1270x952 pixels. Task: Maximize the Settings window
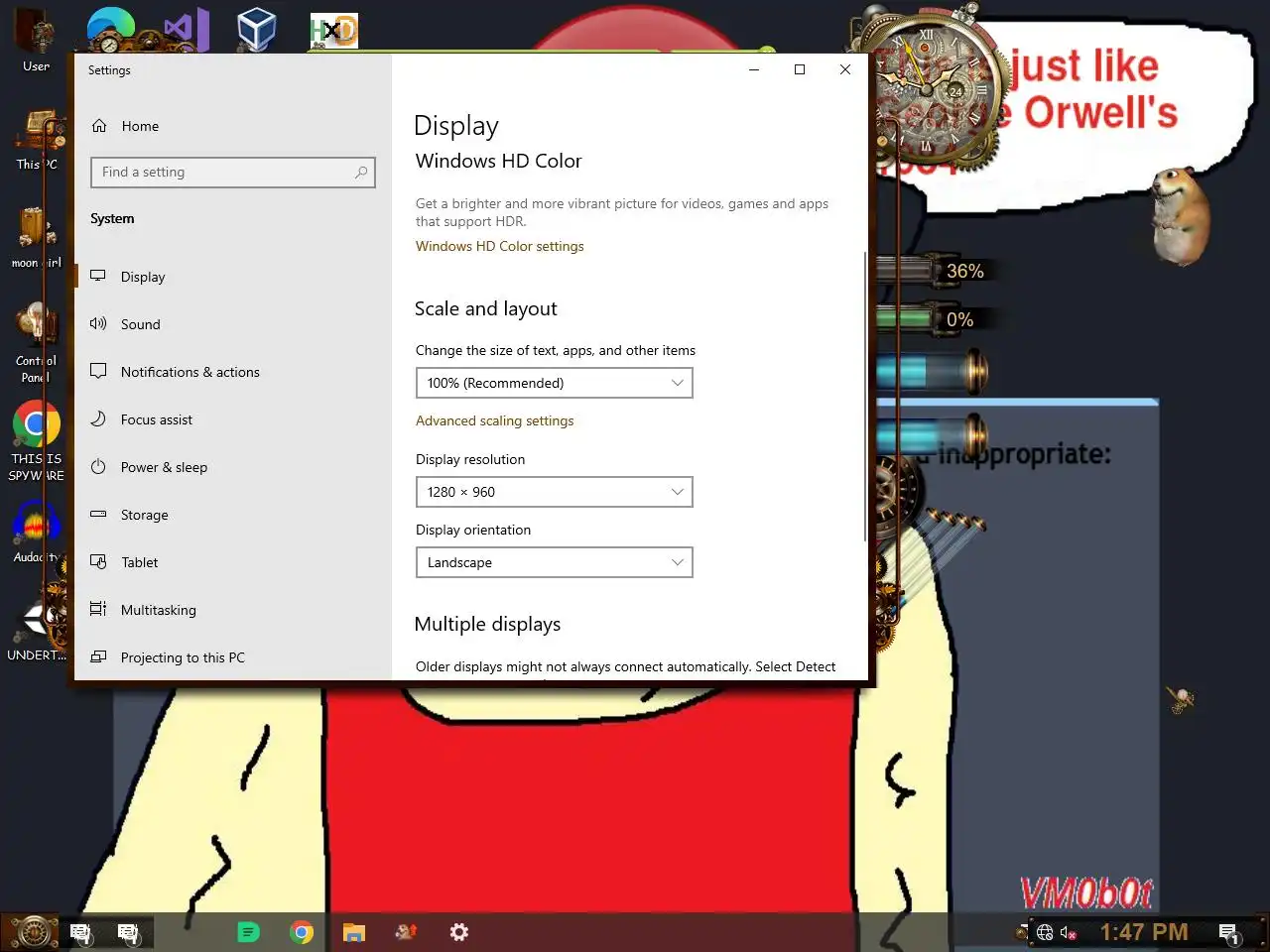pyautogui.click(x=800, y=69)
